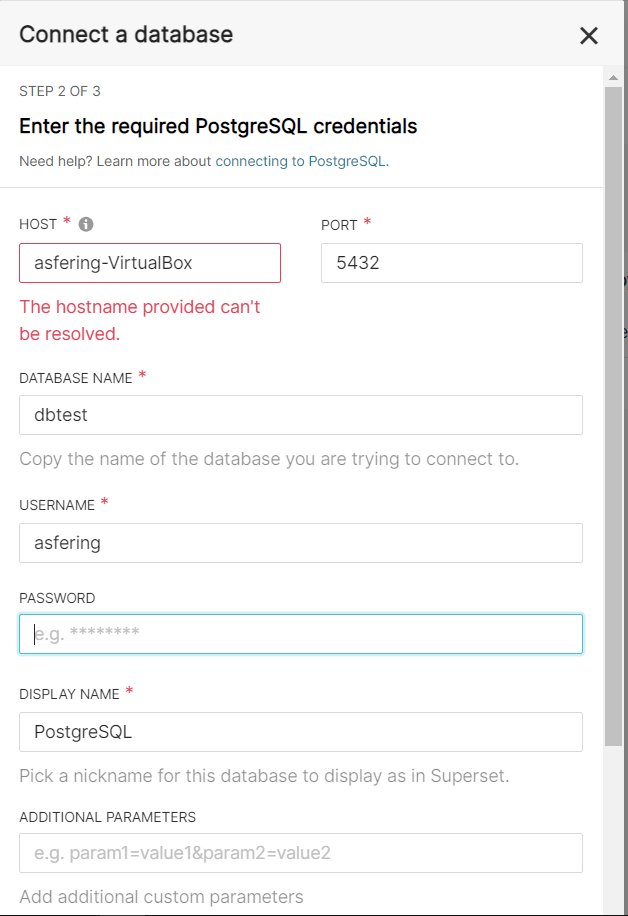Click the ADDITIONAL PARAMETERS input box
628x916 pixels.
click(300, 853)
